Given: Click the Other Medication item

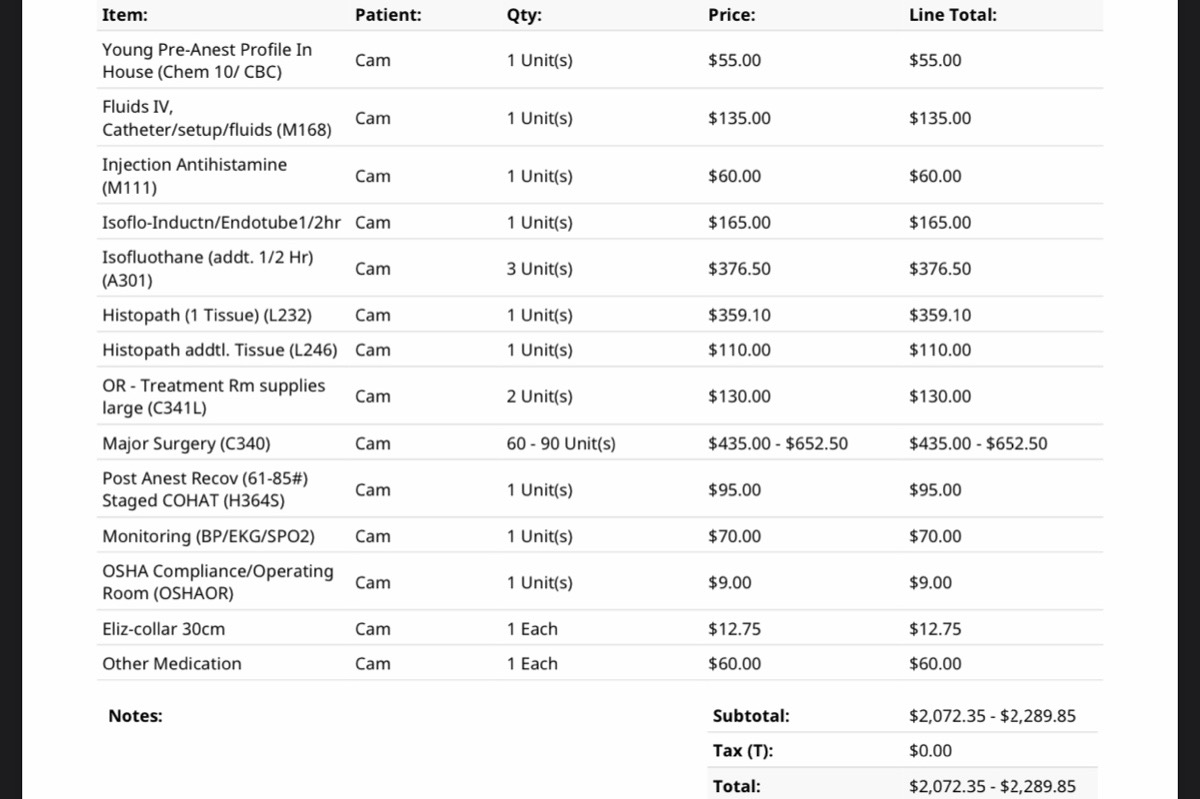Looking at the screenshot, I should tap(172, 663).
